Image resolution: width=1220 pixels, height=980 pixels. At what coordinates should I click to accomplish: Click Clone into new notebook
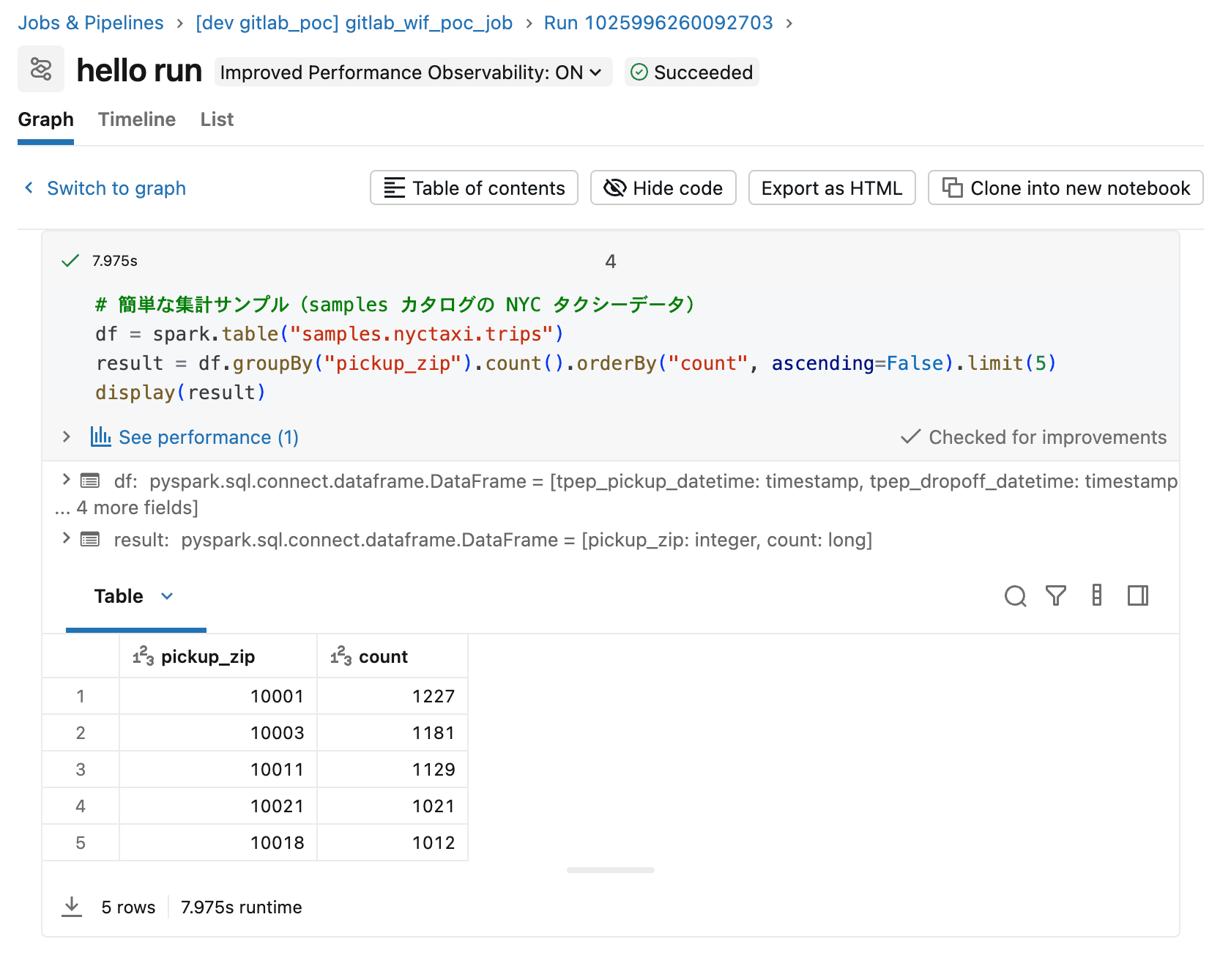point(1065,188)
